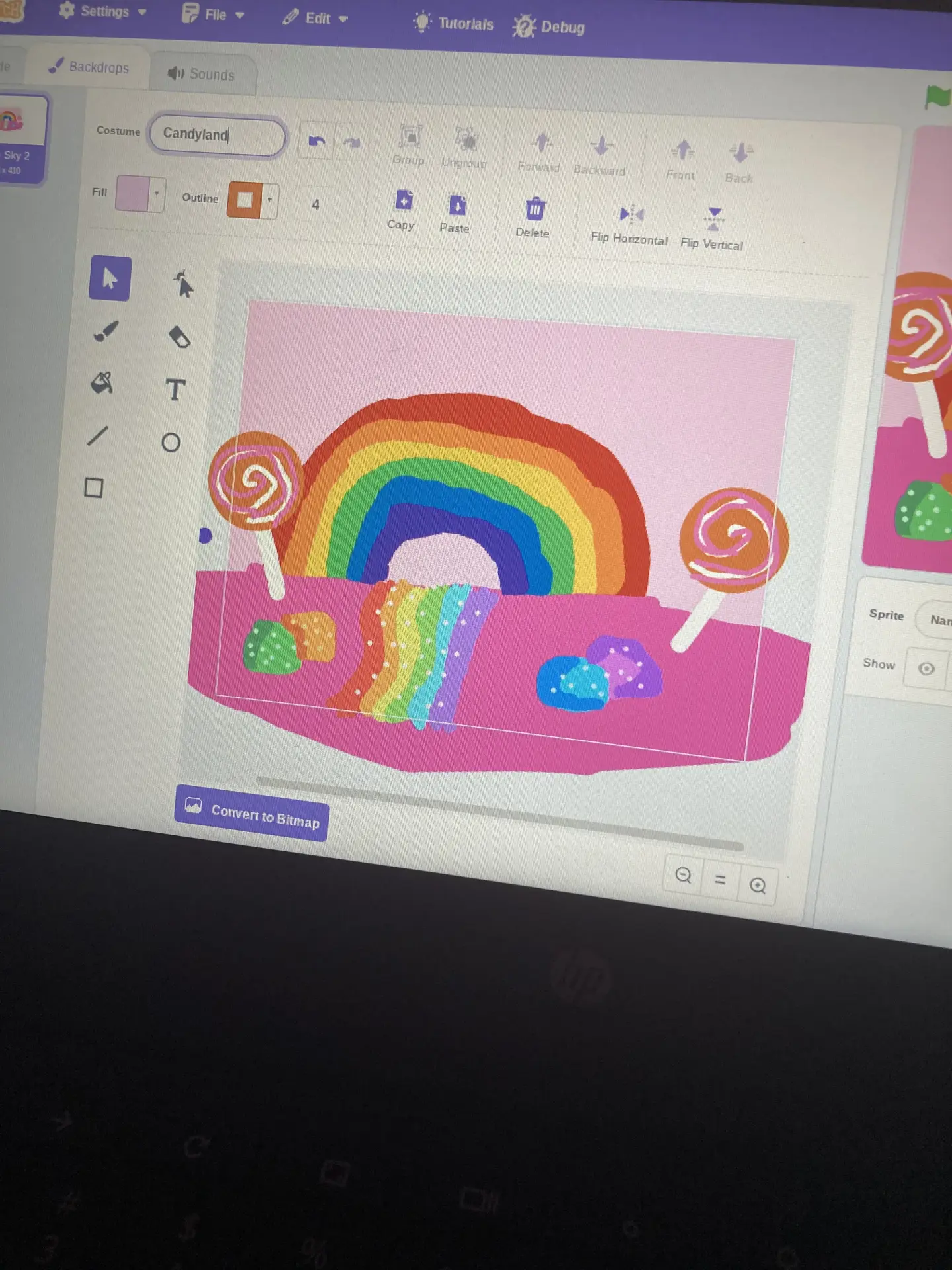Select the Rectangle tool
The image size is (952, 1270).
pyautogui.click(x=94, y=487)
